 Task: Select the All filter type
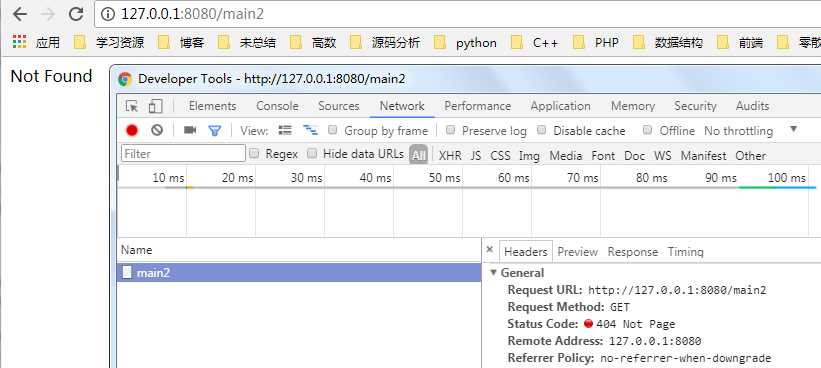tap(418, 154)
